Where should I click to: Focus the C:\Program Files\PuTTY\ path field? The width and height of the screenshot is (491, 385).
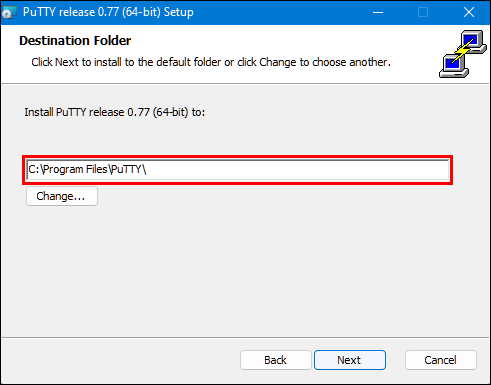click(x=238, y=170)
